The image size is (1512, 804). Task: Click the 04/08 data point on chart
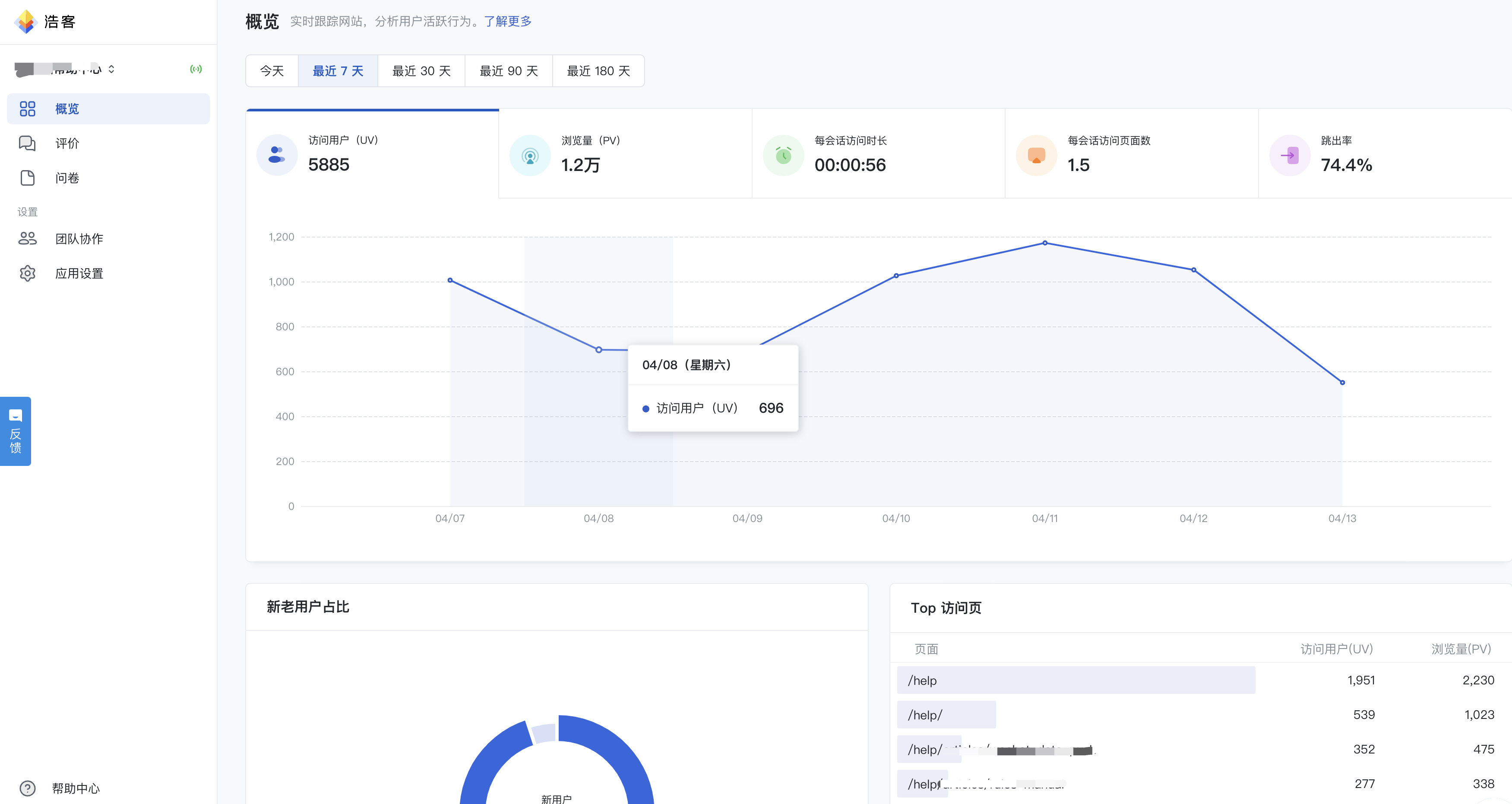coord(599,350)
